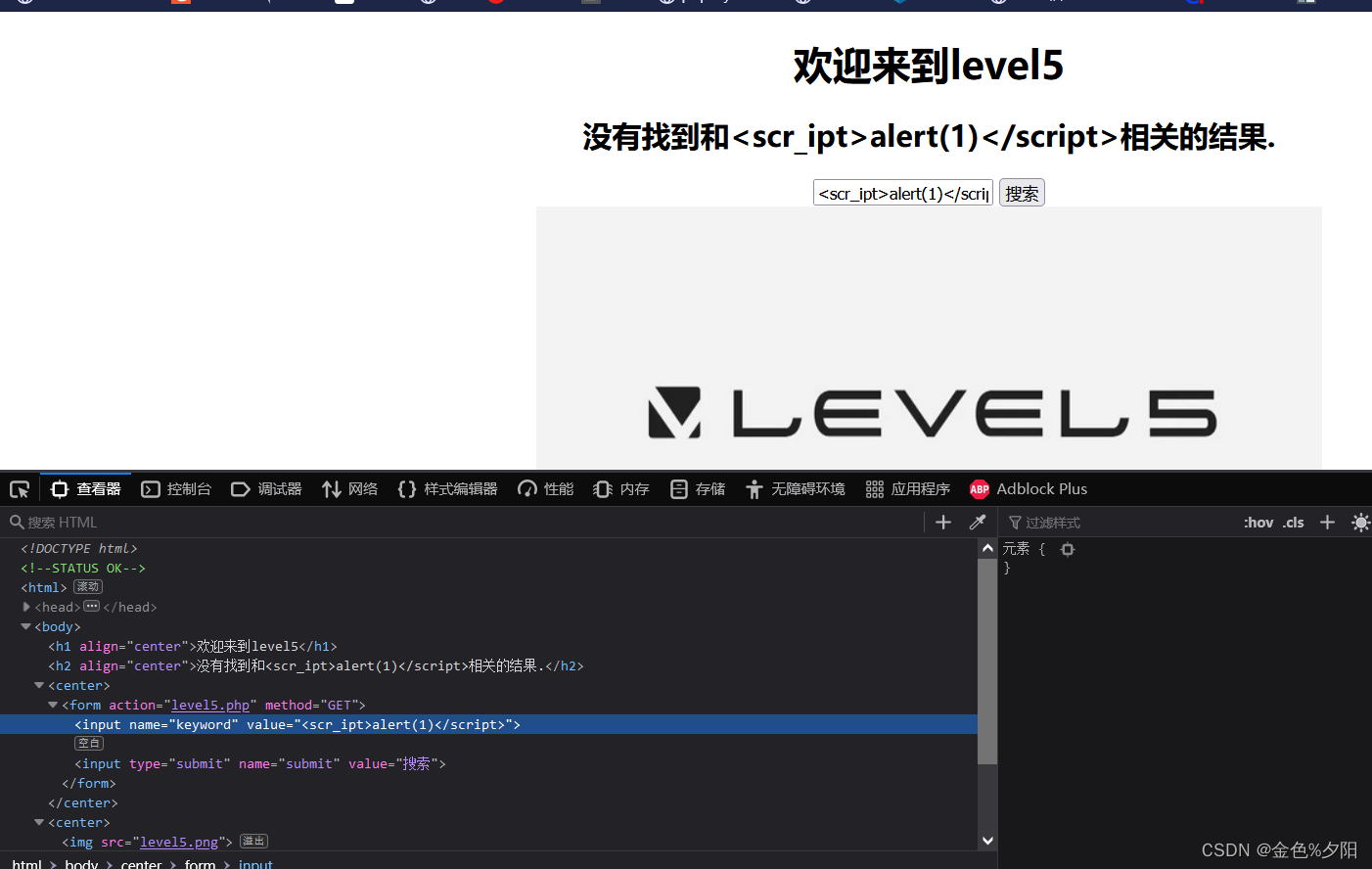The height and width of the screenshot is (869, 1372).
Task: Click markup scrollbar down arrow
Action: coord(987,841)
